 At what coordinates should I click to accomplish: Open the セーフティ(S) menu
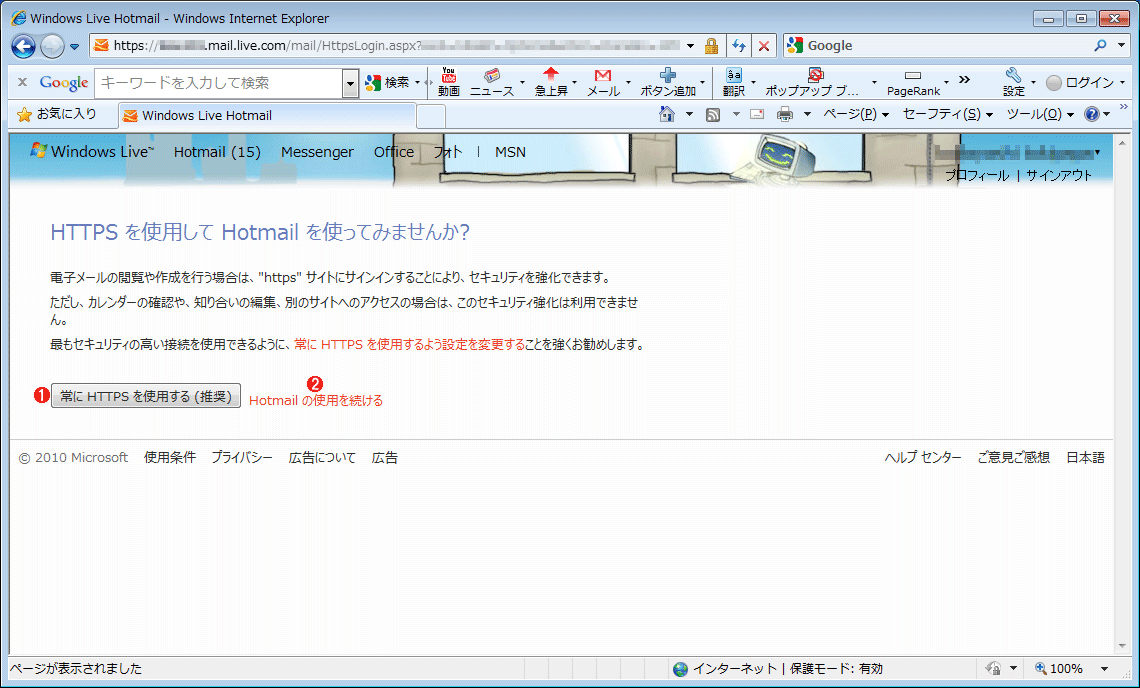pos(947,114)
